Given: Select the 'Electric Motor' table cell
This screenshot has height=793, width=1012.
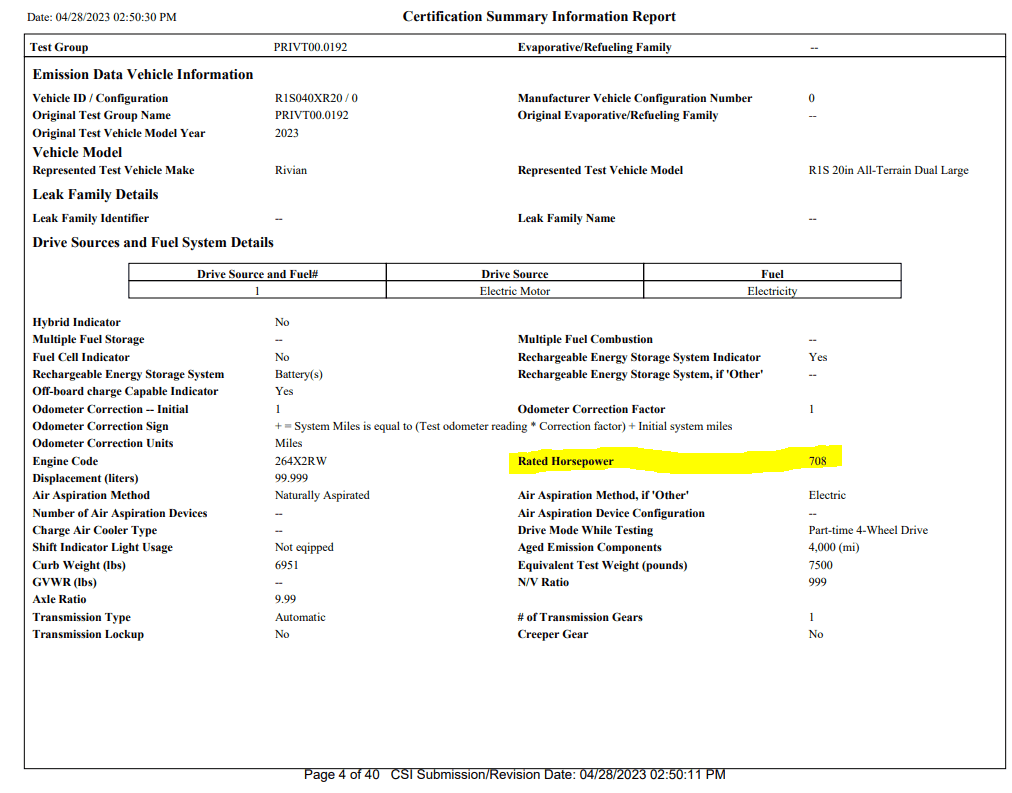Looking at the screenshot, I should pos(514,291).
